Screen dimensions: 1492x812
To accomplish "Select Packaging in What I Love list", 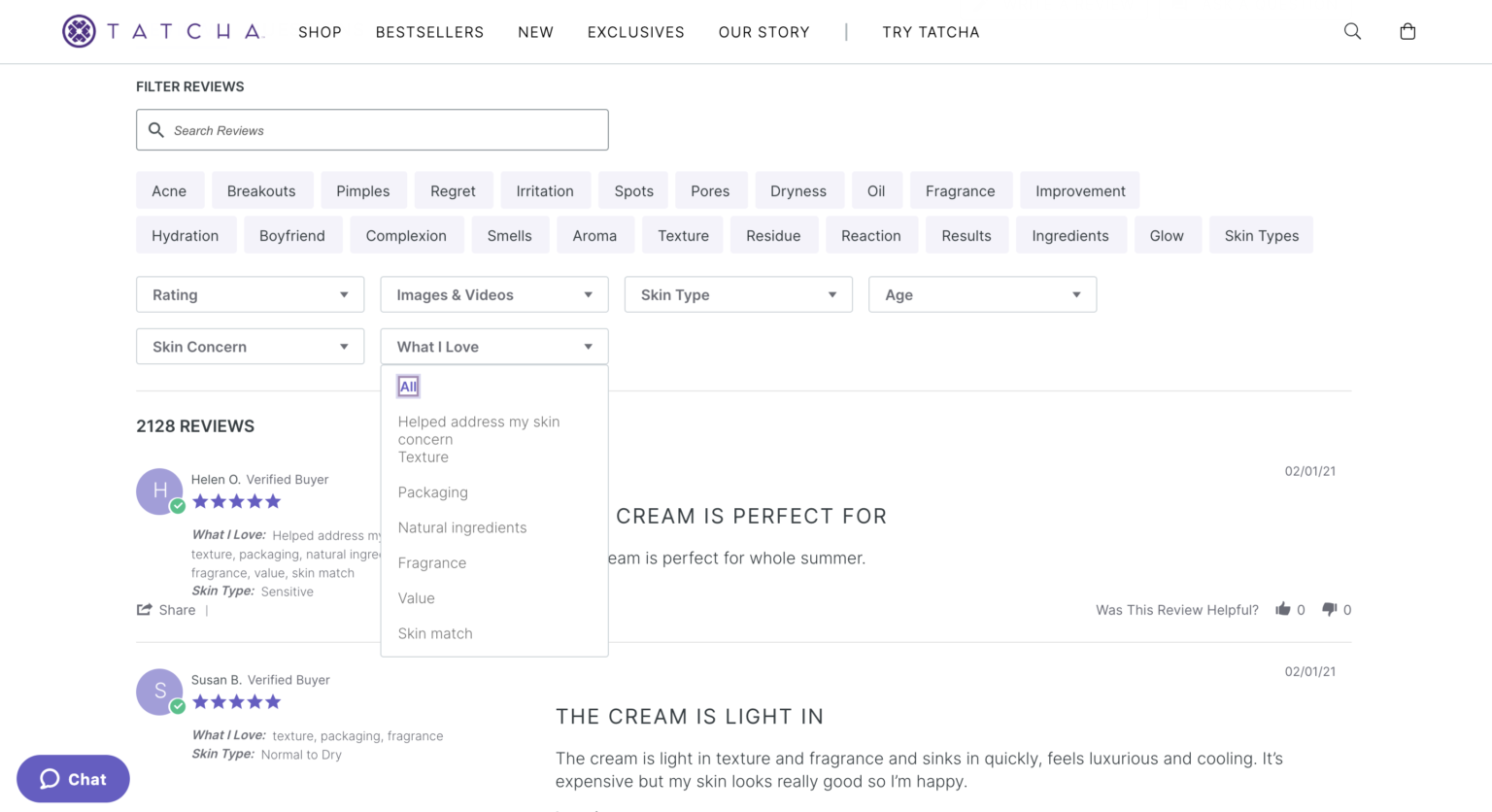I will pos(433,492).
